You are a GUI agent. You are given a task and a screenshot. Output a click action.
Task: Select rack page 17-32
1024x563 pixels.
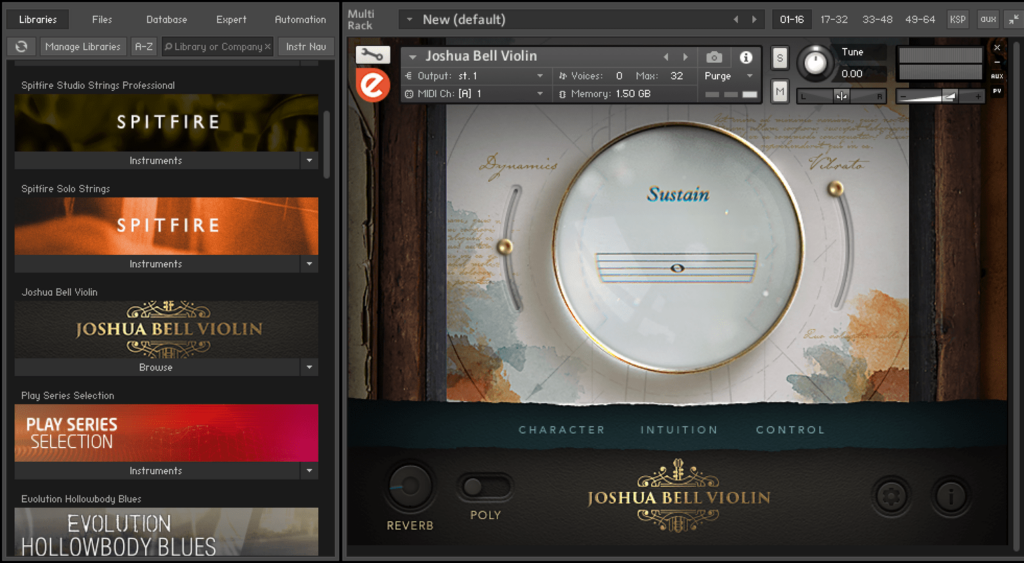click(x=834, y=20)
